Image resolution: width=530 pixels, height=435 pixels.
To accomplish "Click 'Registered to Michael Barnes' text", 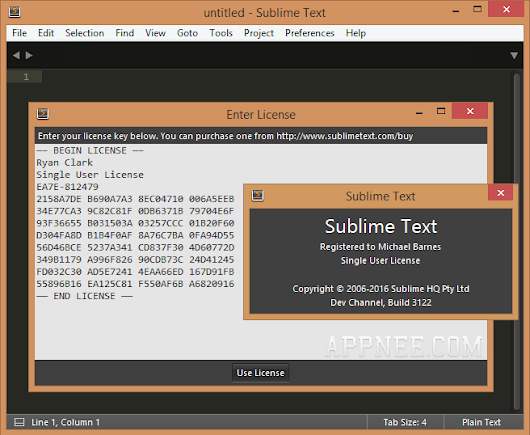I will coord(380,247).
